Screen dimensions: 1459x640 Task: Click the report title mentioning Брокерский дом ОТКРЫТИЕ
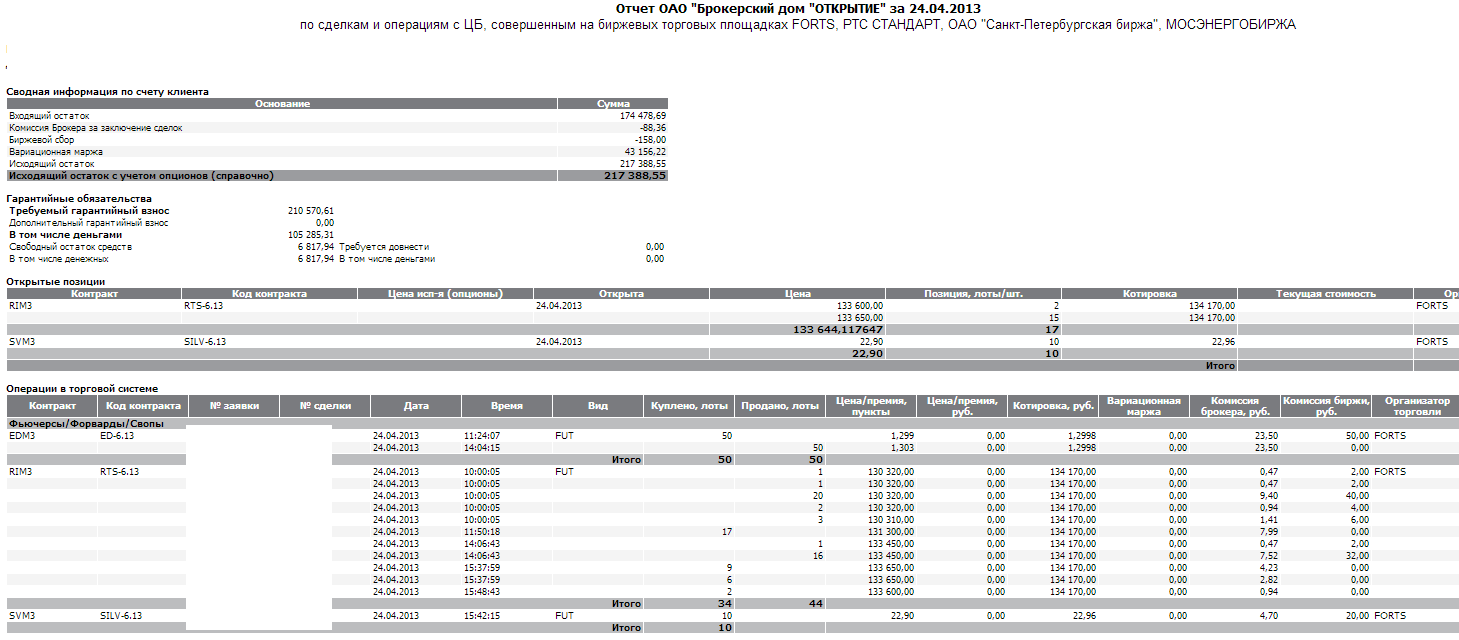click(x=797, y=9)
